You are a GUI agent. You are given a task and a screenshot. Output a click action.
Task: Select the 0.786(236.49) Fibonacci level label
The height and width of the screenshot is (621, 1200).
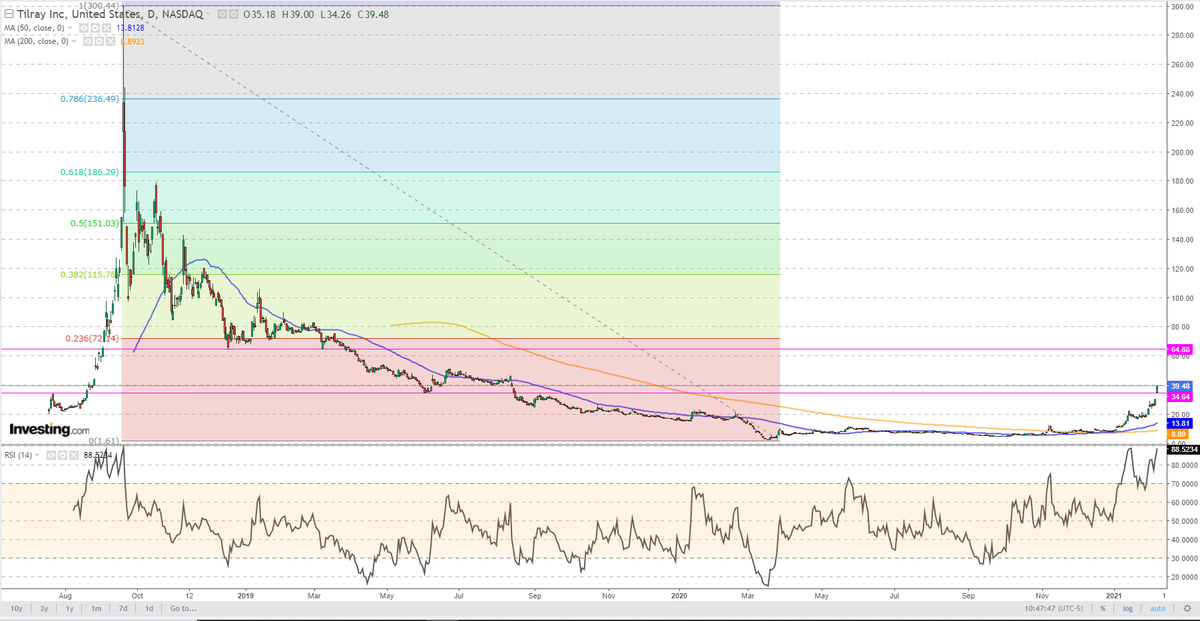click(89, 98)
